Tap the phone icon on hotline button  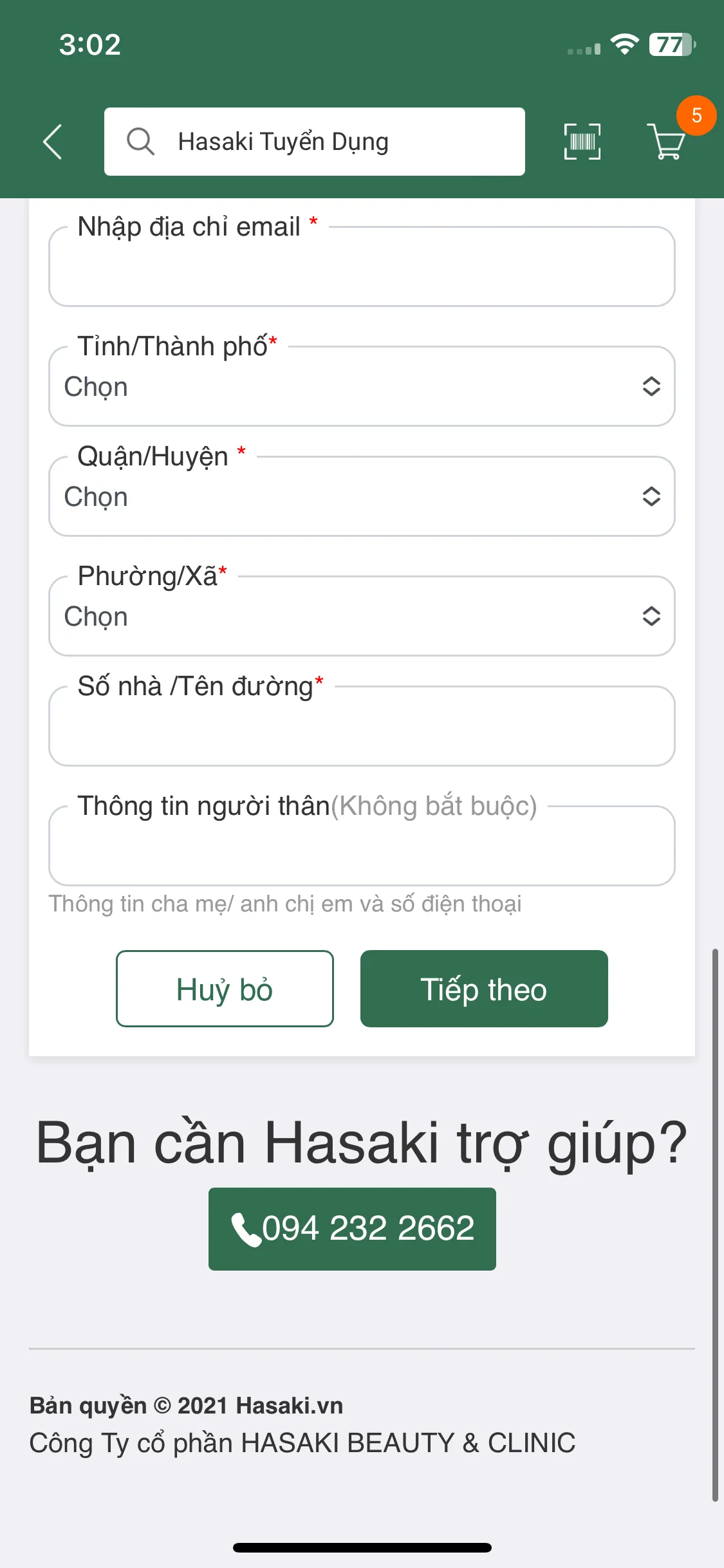click(245, 1229)
